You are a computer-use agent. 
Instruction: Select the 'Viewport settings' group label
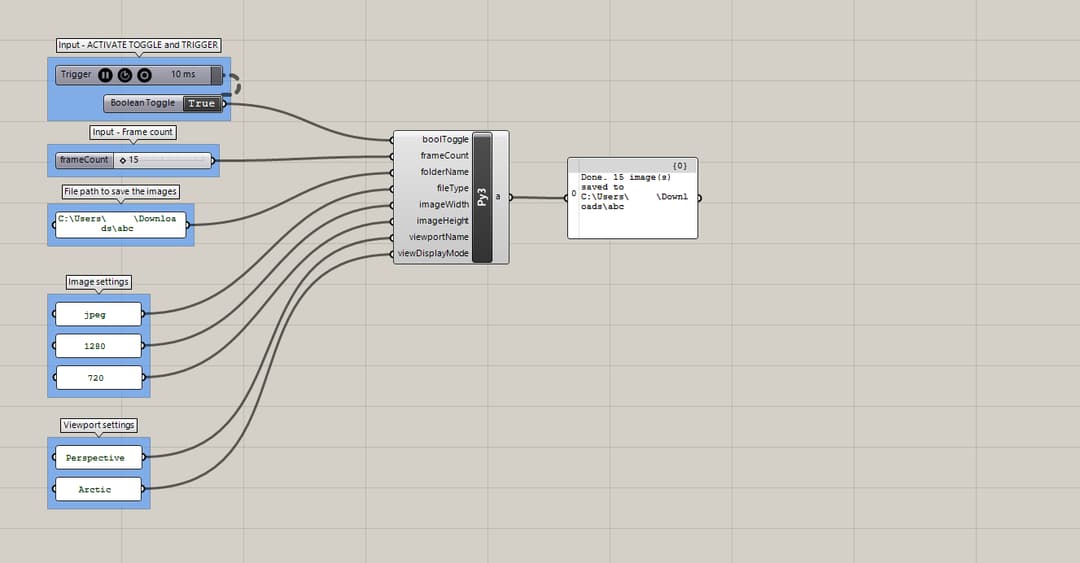pos(98,425)
